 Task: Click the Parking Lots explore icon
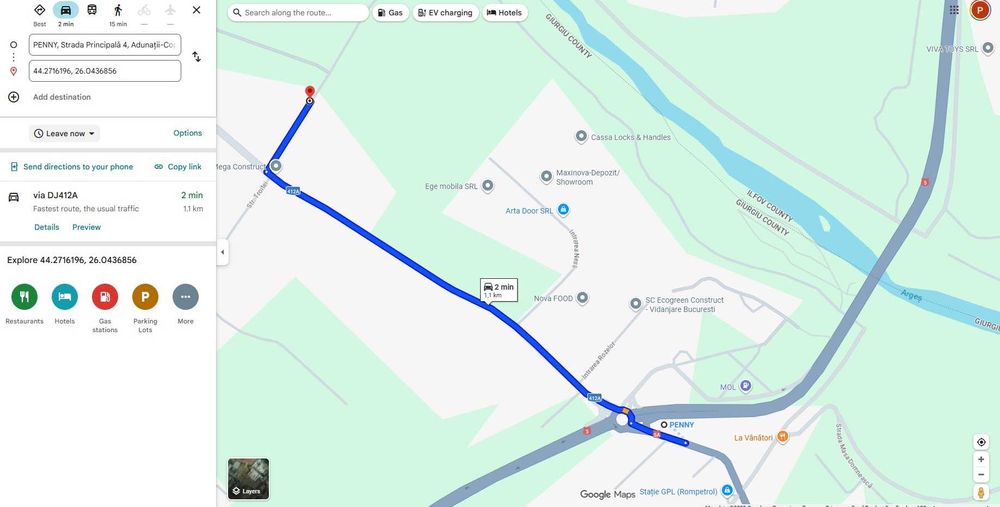tap(145, 297)
